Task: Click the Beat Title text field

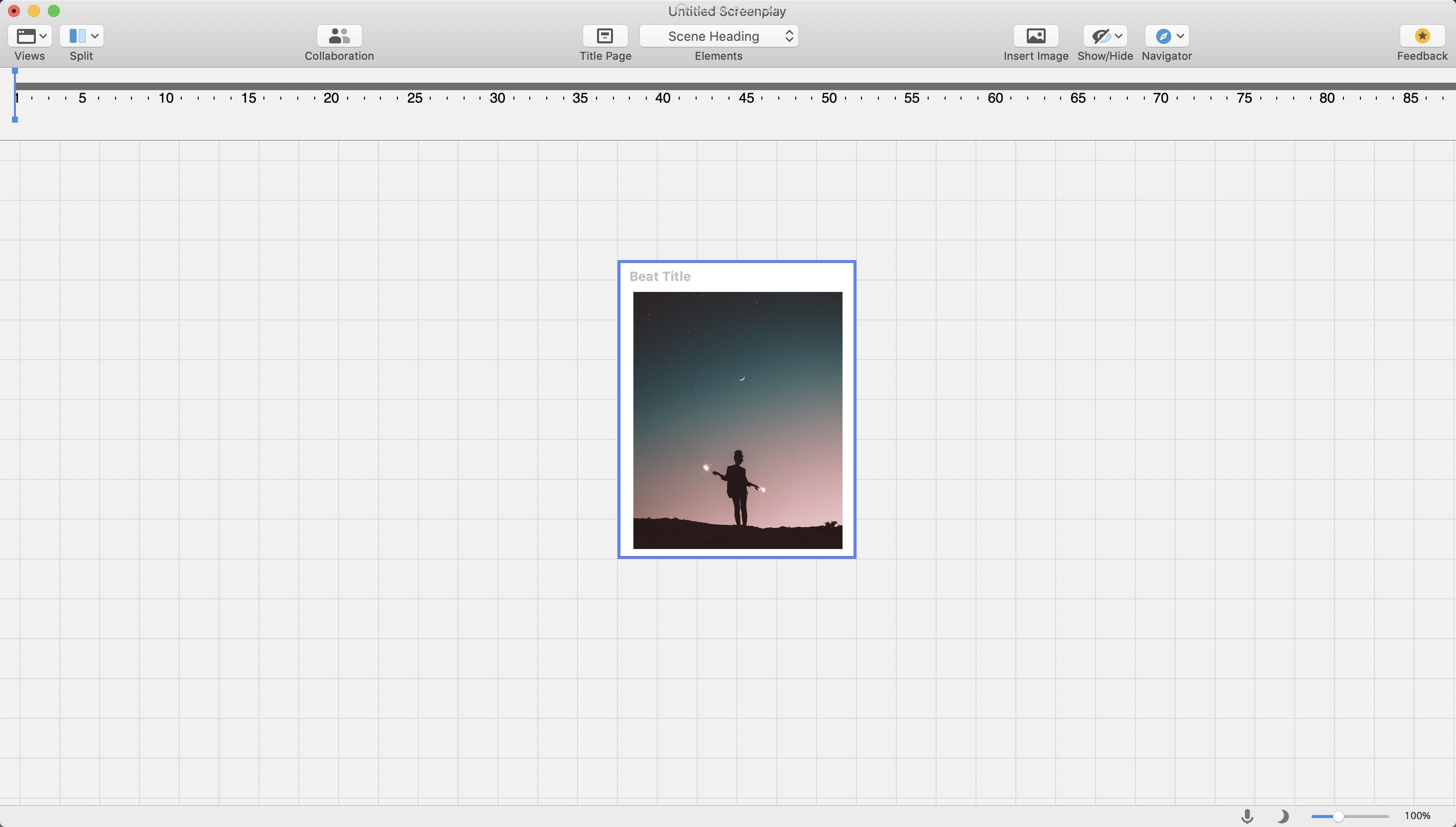Action: click(660, 276)
